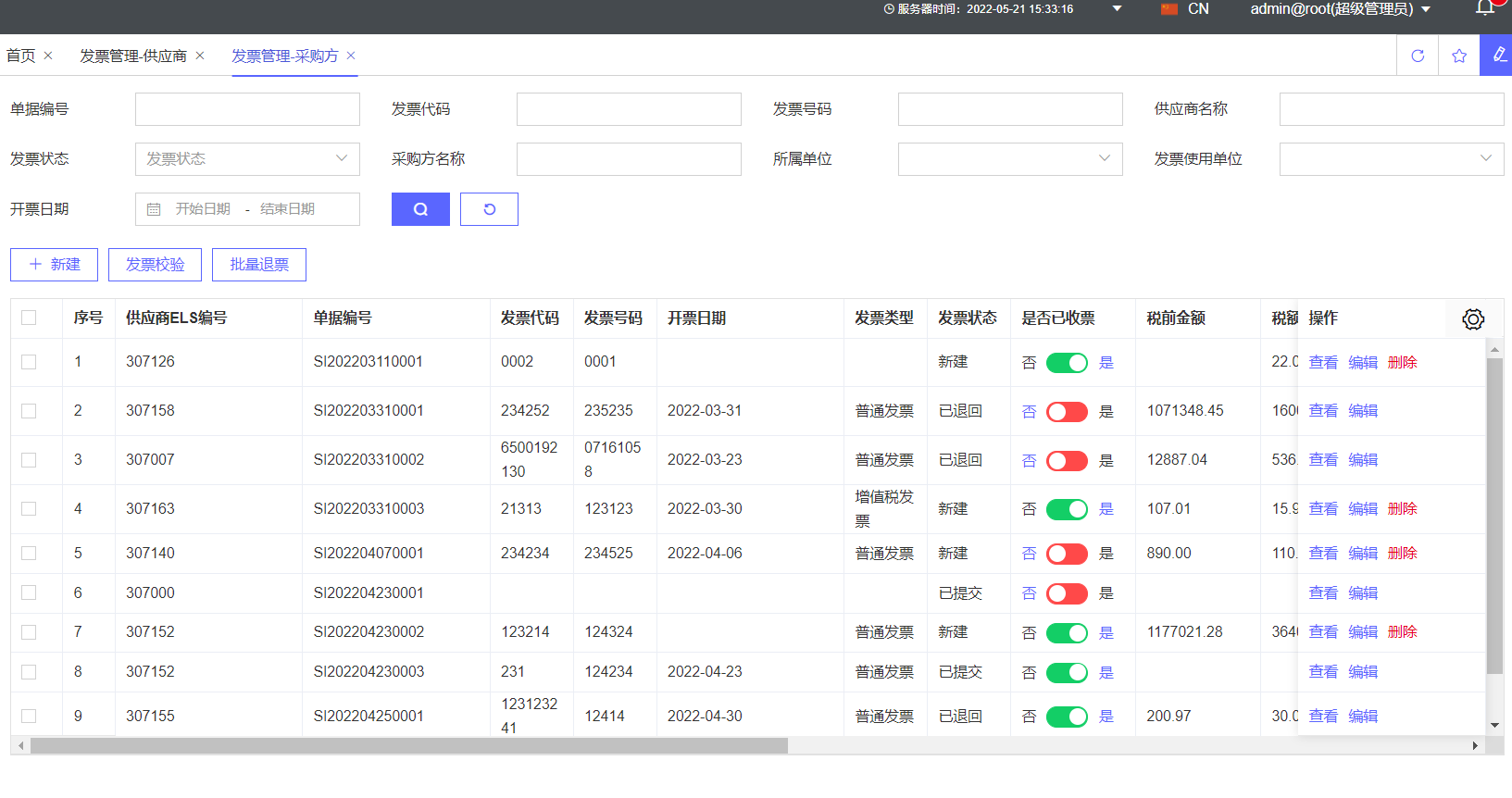Open table column settings gear
The height and width of the screenshot is (798, 1512).
point(1473,319)
